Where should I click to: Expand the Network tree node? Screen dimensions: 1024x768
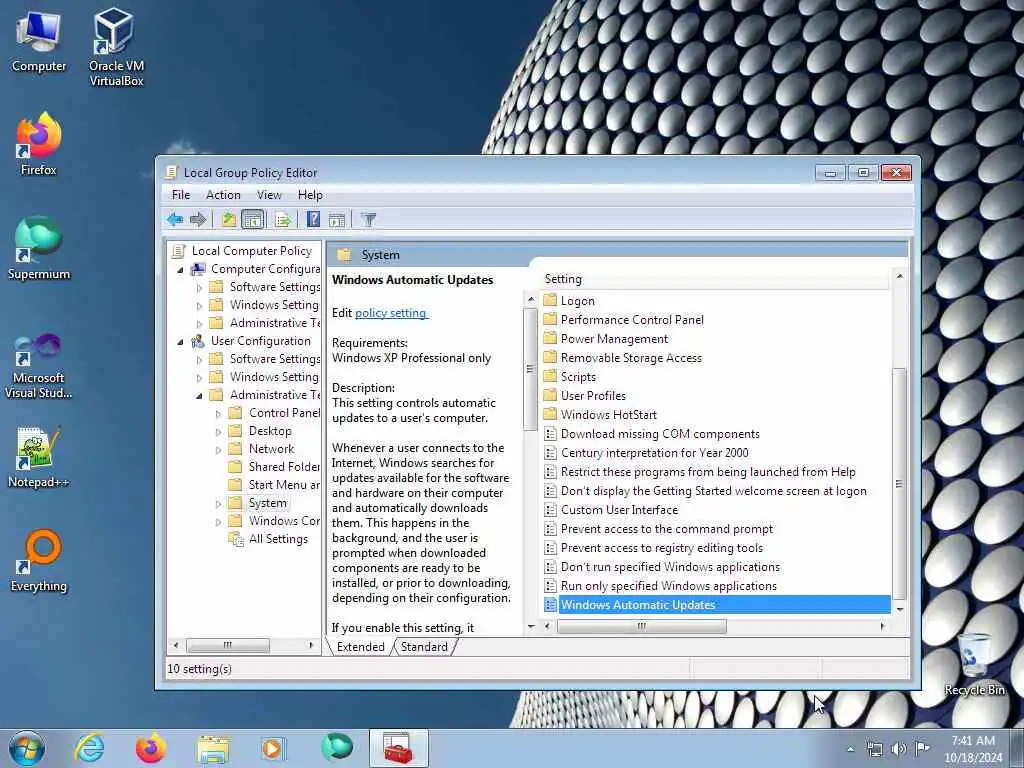click(x=219, y=449)
